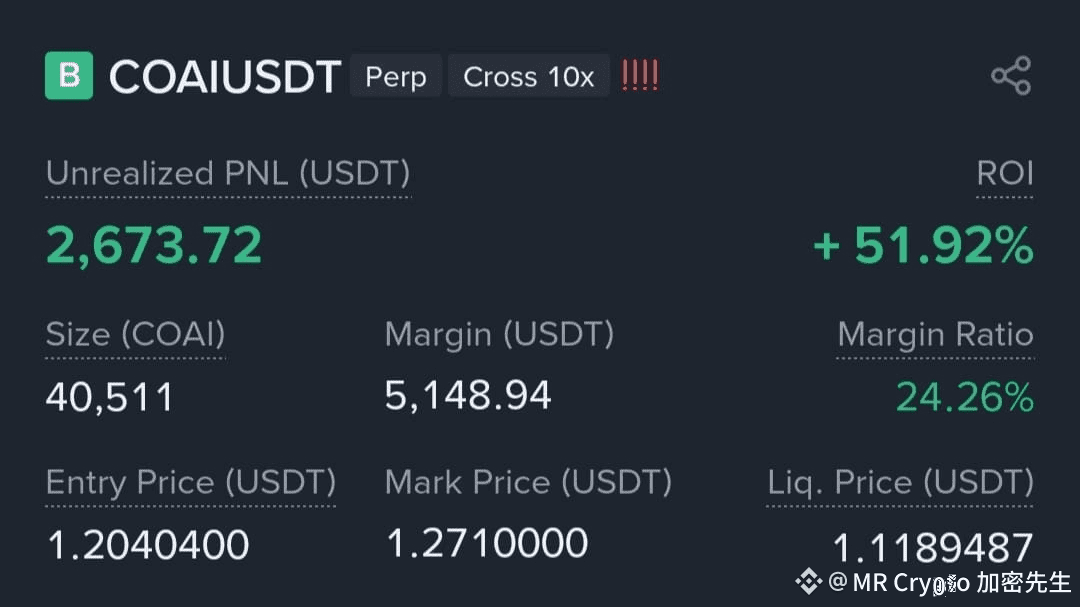Click the Liq. Price (USDT) label

(x=900, y=482)
